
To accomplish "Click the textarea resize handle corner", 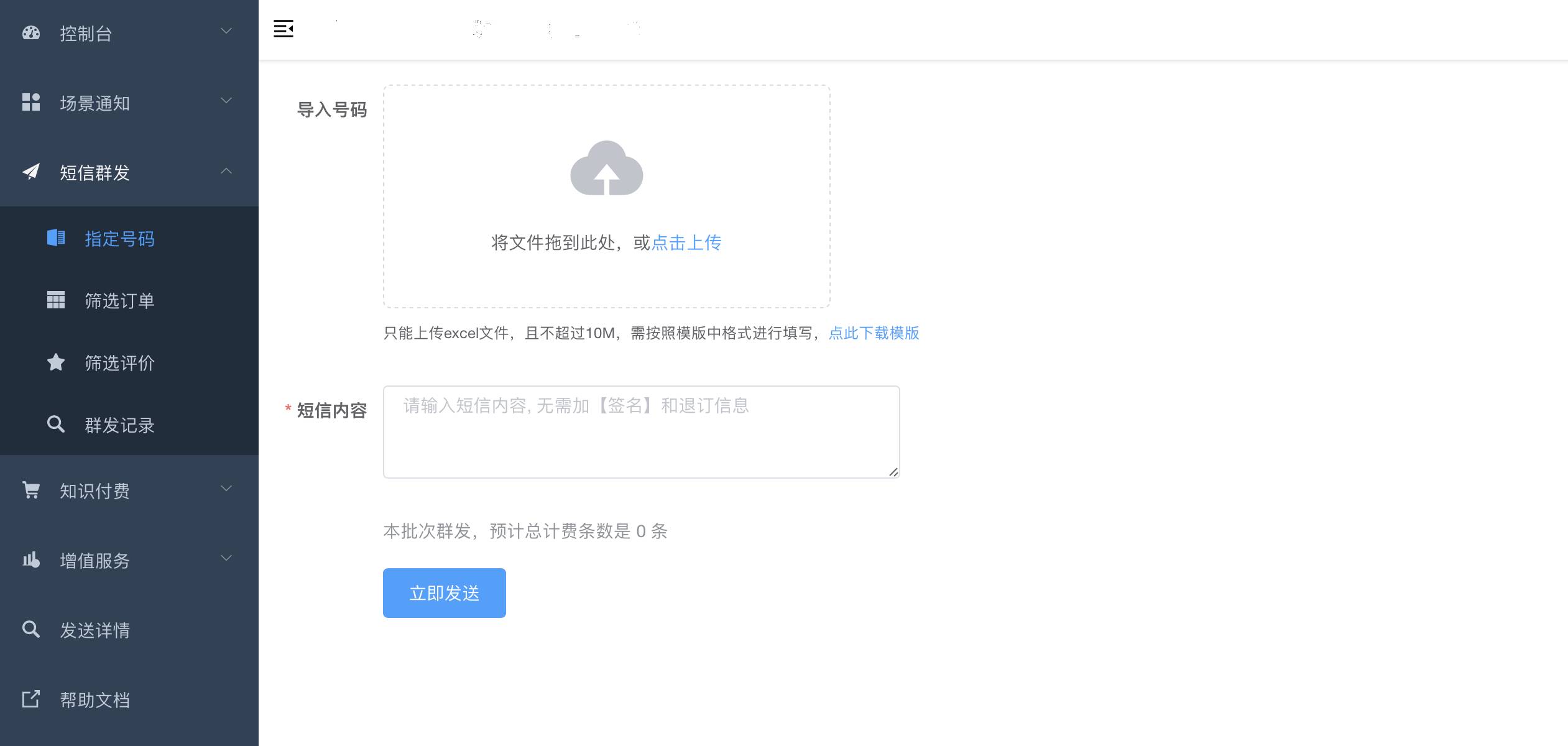I will point(893,472).
